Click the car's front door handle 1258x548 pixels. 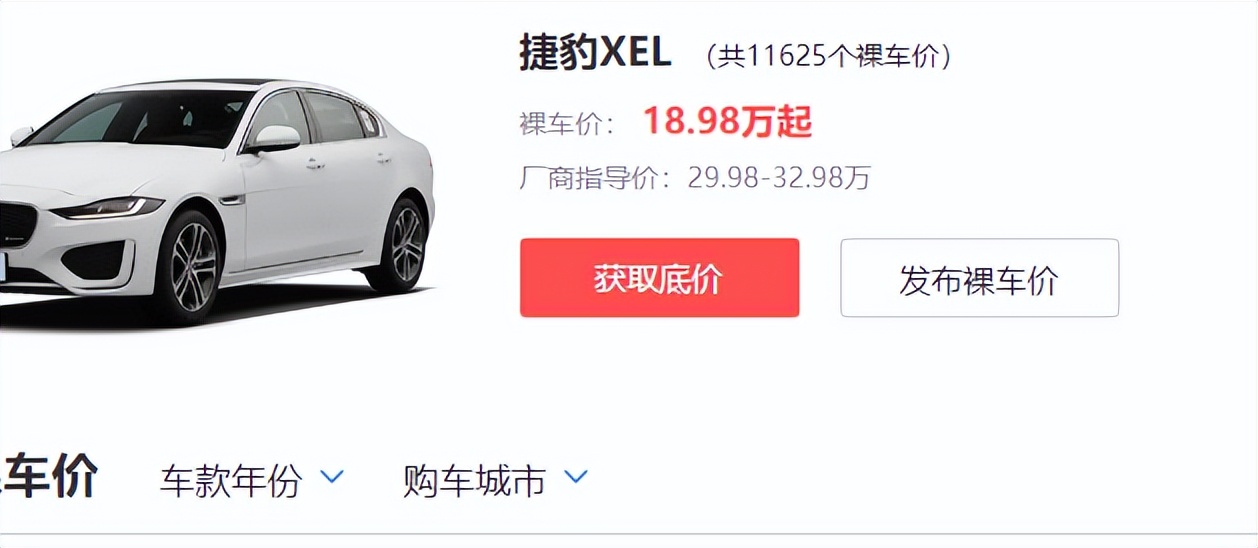315,163
